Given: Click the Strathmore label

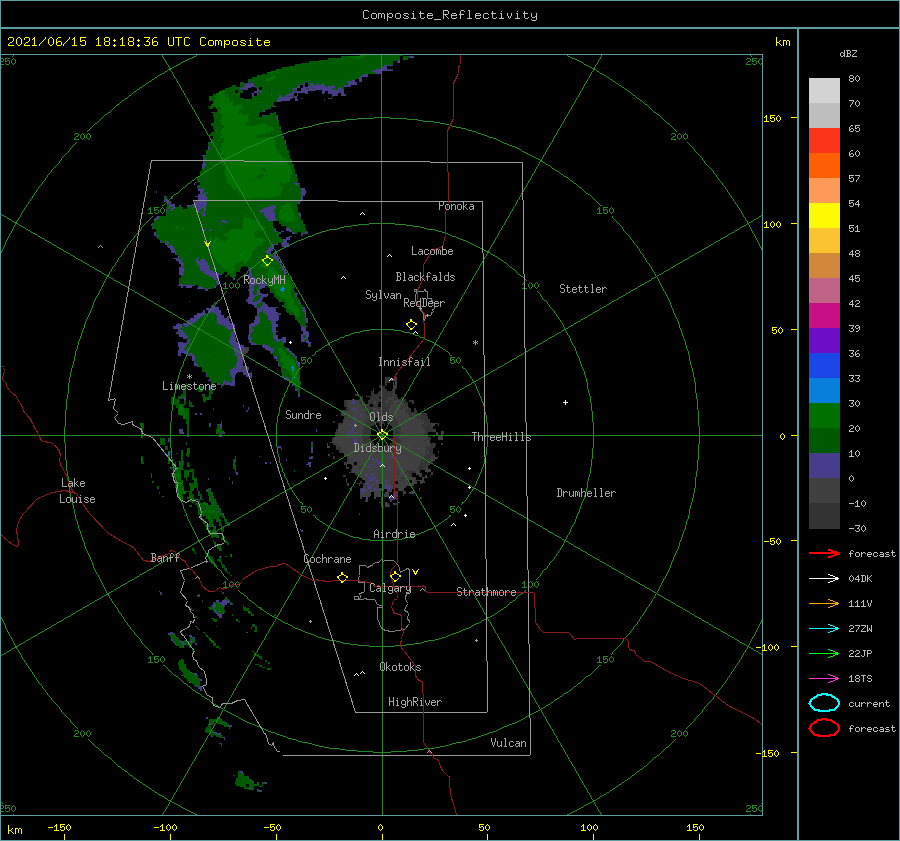Looking at the screenshot, I should 486,592.
